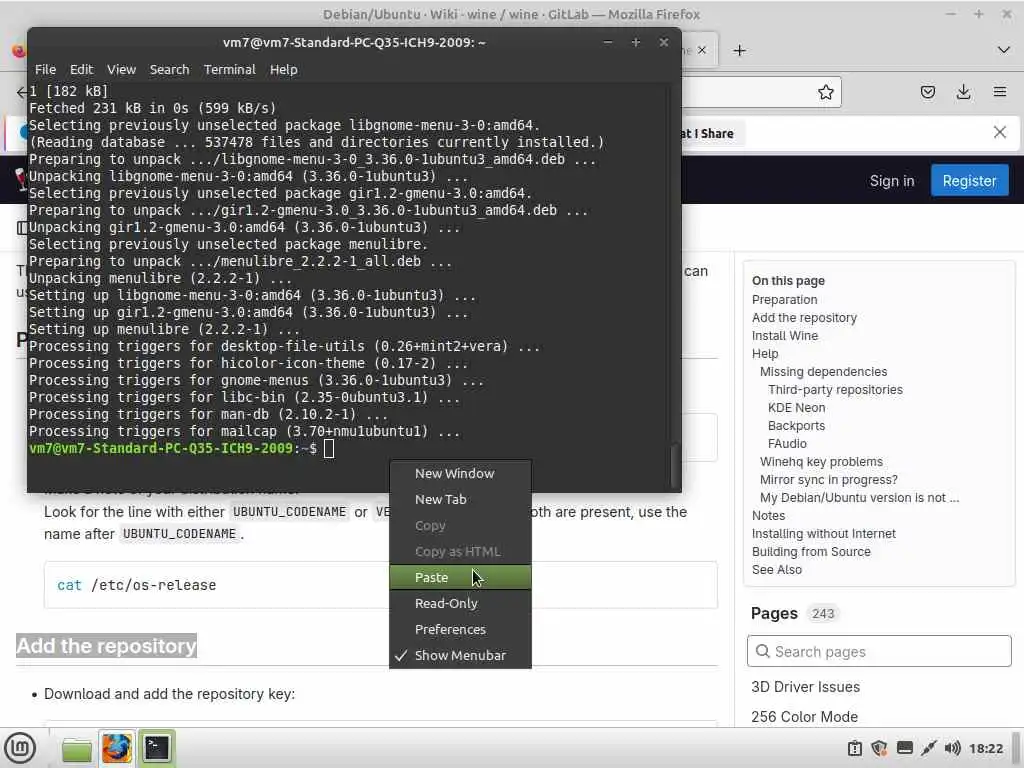The height and width of the screenshot is (768, 1024).
Task: Close the Firefox tab with X
Action: [701, 50]
